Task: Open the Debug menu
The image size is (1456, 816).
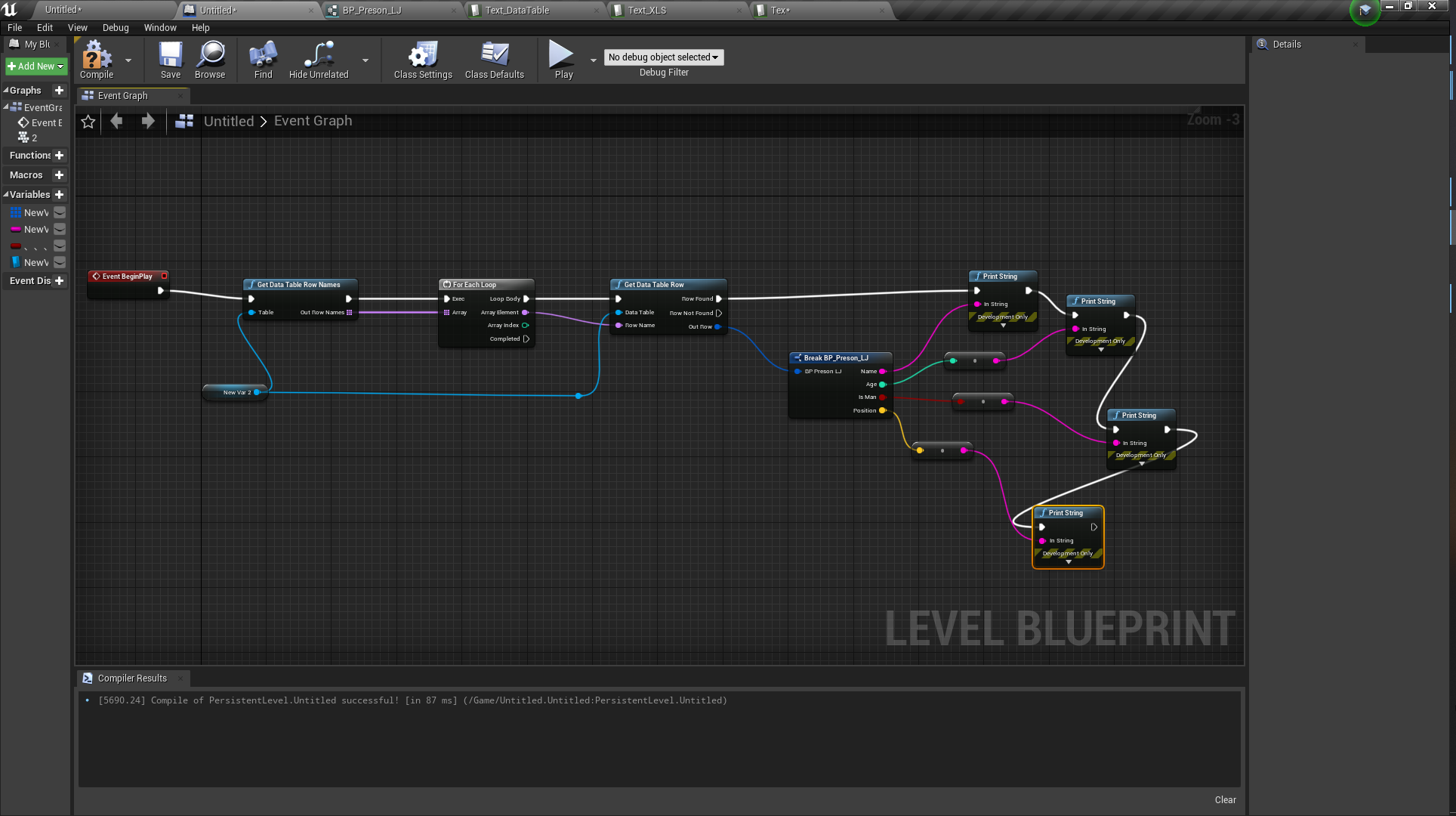Action: 116,28
